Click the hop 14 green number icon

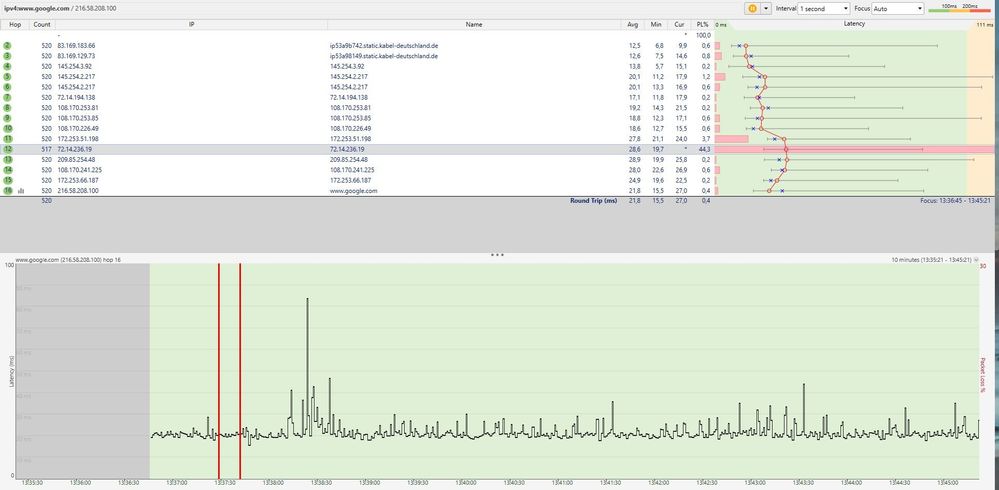tap(8, 170)
